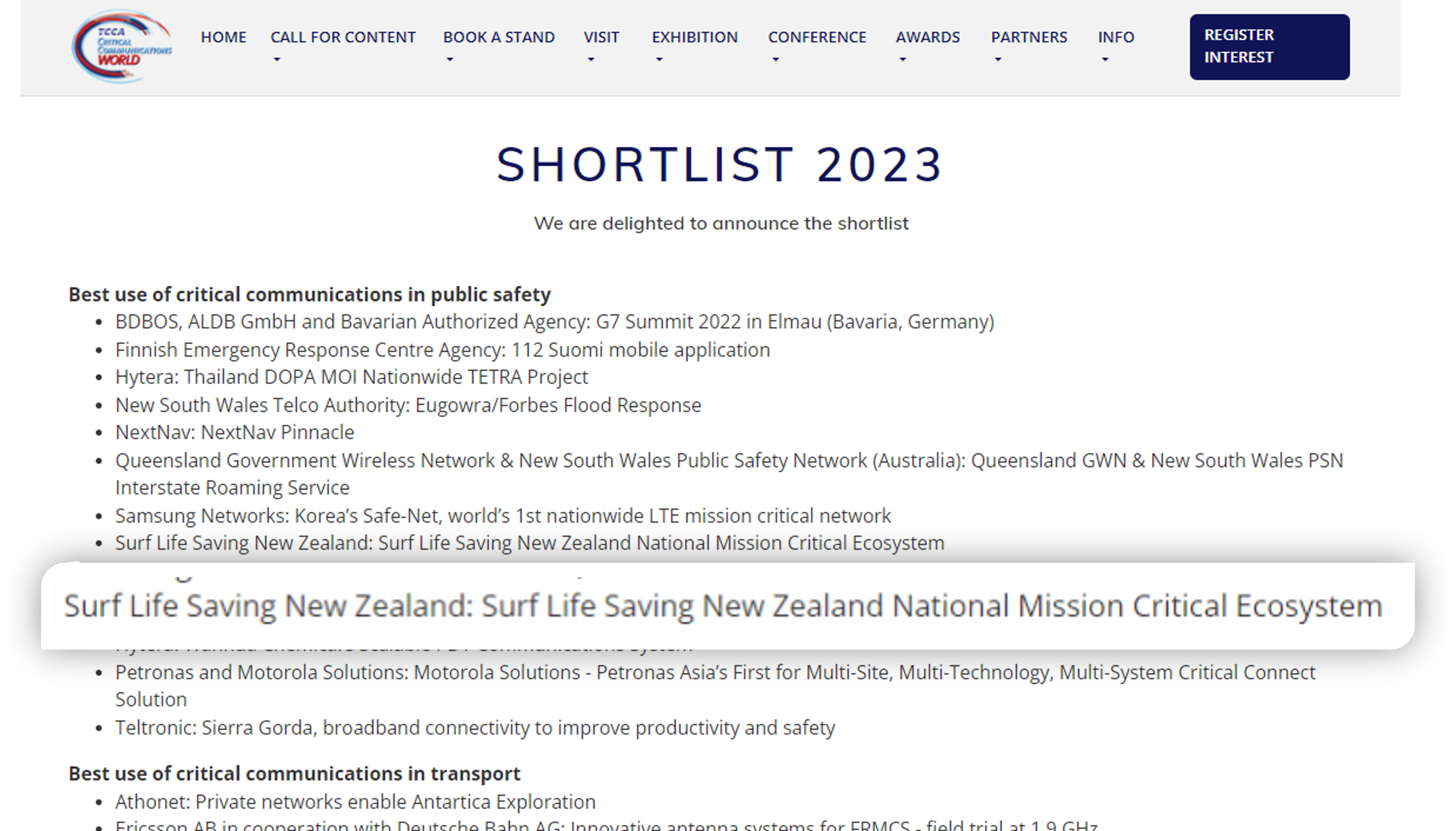The width and height of the screenshot is (1456, 831).
Task: Click the enlarged Surf Life Saving New Zealand text
Action: (722, 606)
